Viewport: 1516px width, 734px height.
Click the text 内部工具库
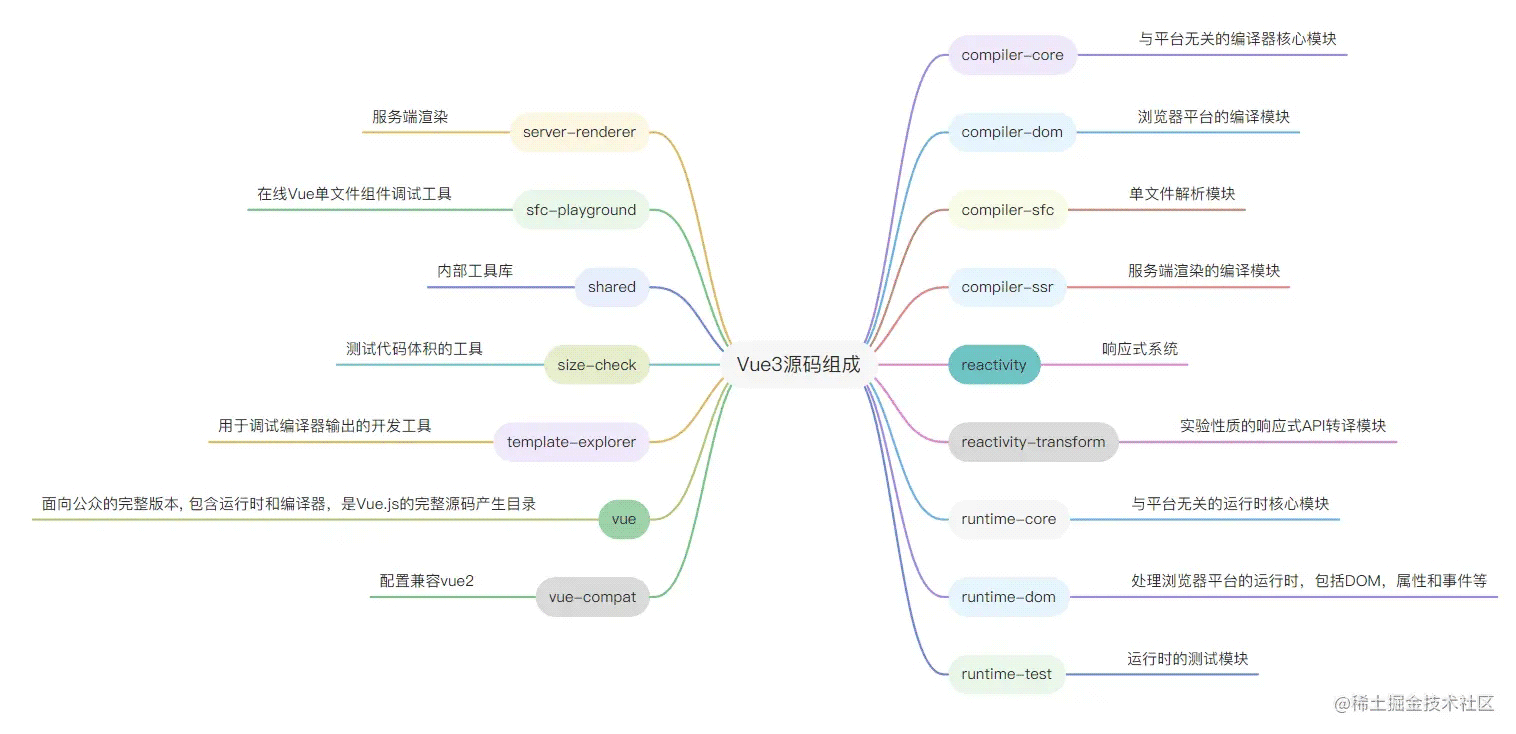pyautogui.click(x=475, y=271)
